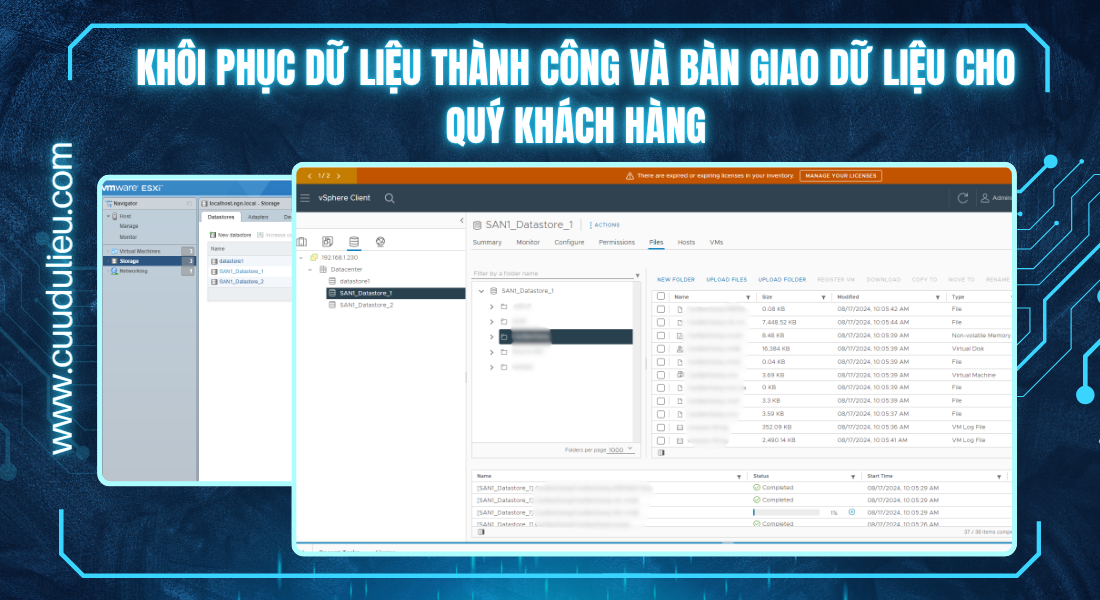Check the 2,490.14 KB VM Log row
Viewport: 1100px width, 600px height.
661,441
